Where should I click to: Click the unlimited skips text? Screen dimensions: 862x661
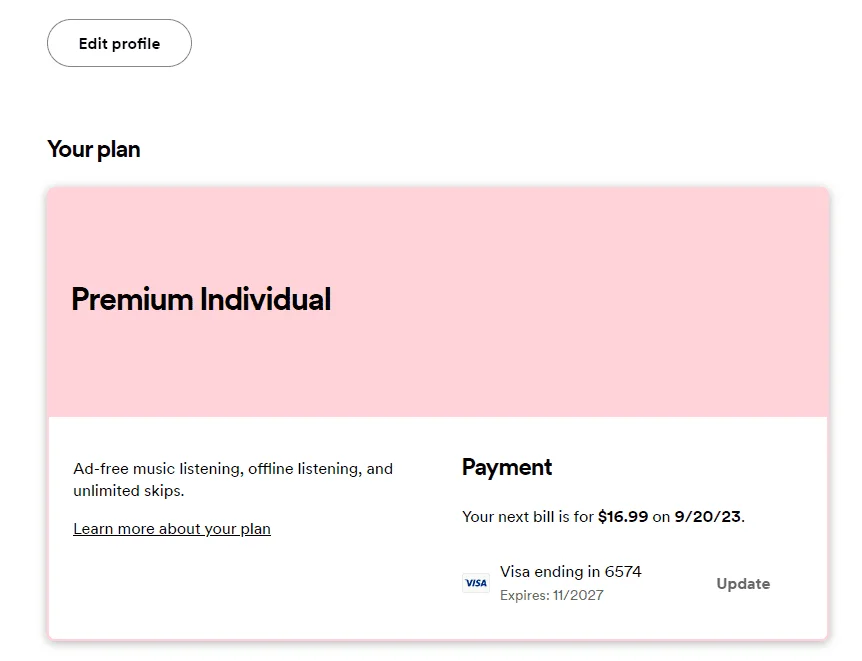(x=129, y=491)
